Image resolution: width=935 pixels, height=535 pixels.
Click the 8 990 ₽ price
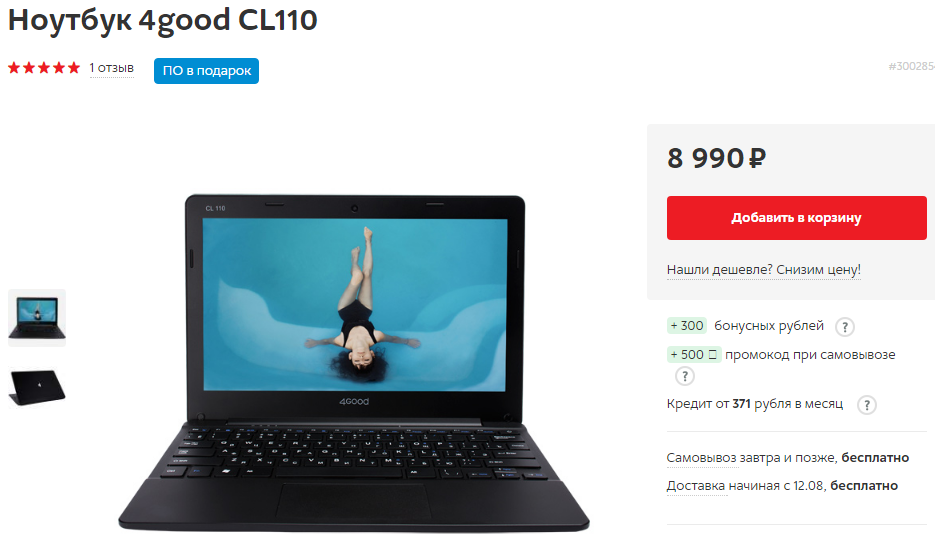coord(716,158)
